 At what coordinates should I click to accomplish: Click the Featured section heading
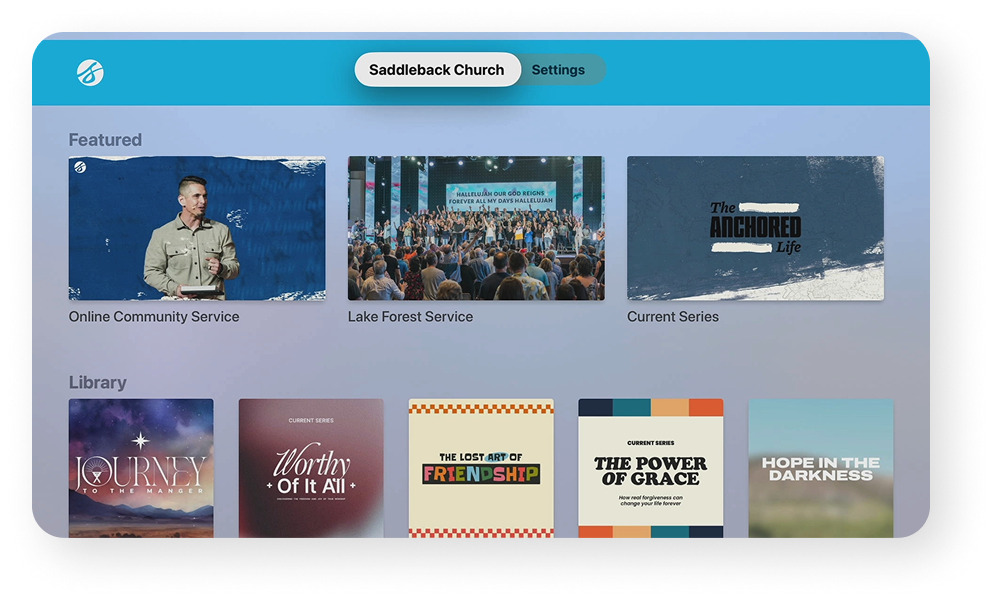105,140
